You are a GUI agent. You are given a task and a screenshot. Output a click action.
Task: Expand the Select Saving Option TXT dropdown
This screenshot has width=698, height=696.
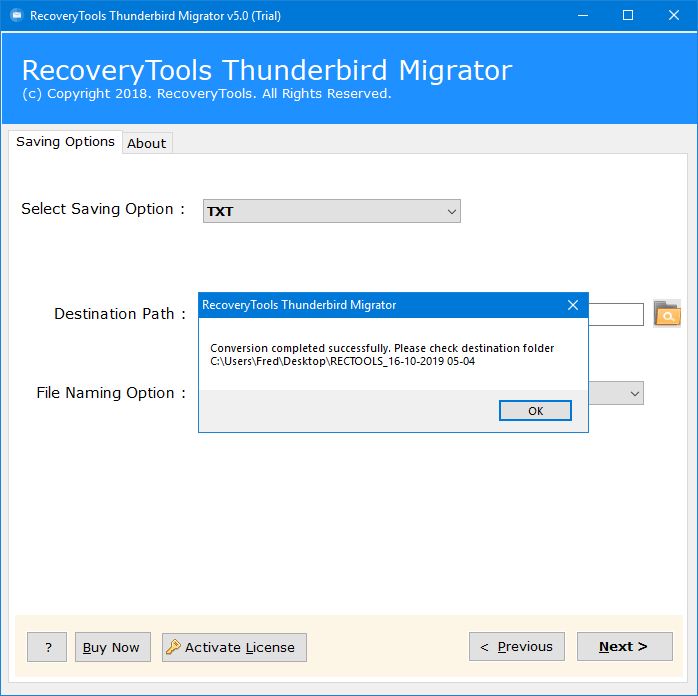(x=332, y=211)
